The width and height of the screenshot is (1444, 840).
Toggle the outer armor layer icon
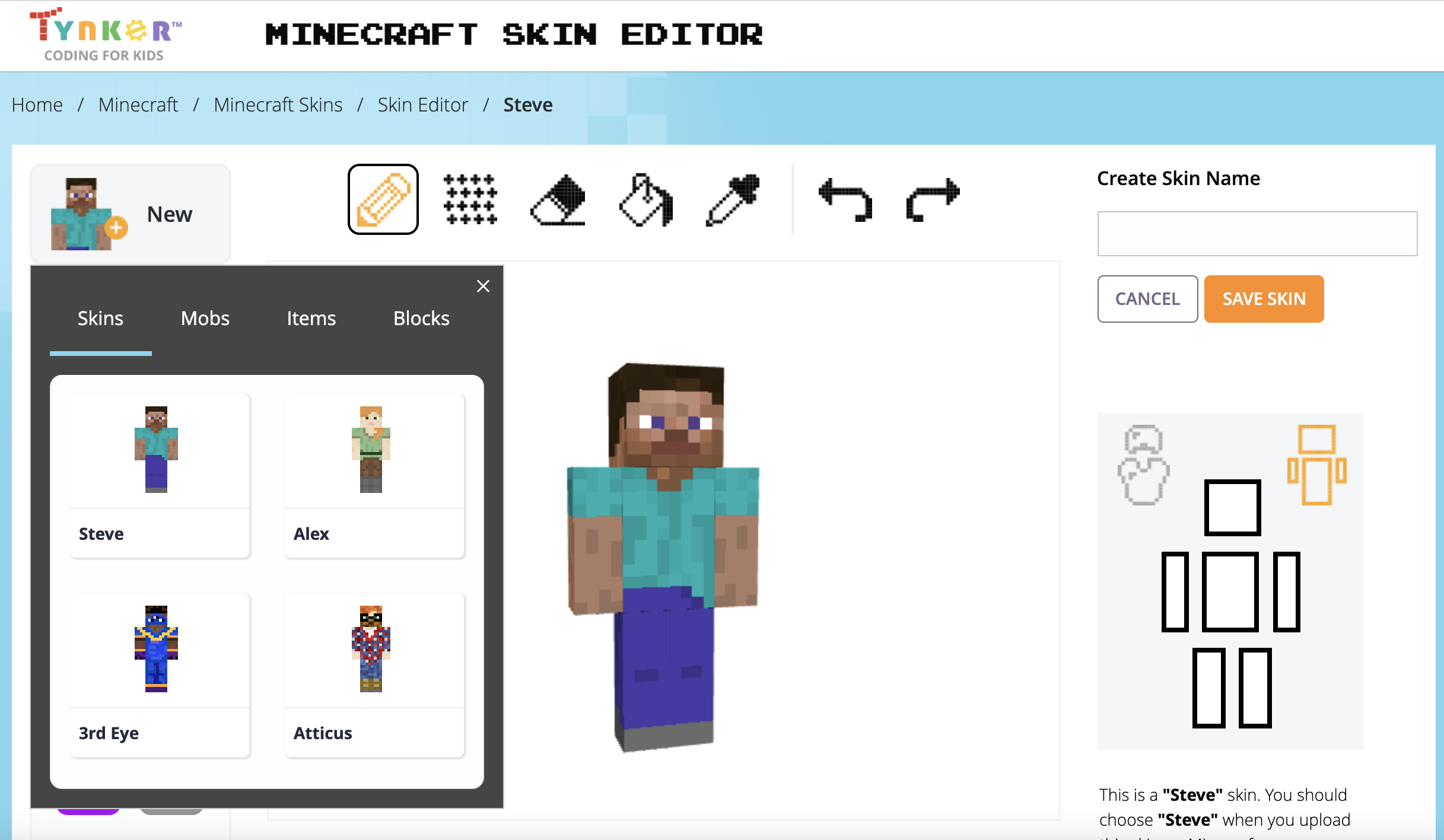tap(1143, 464)
